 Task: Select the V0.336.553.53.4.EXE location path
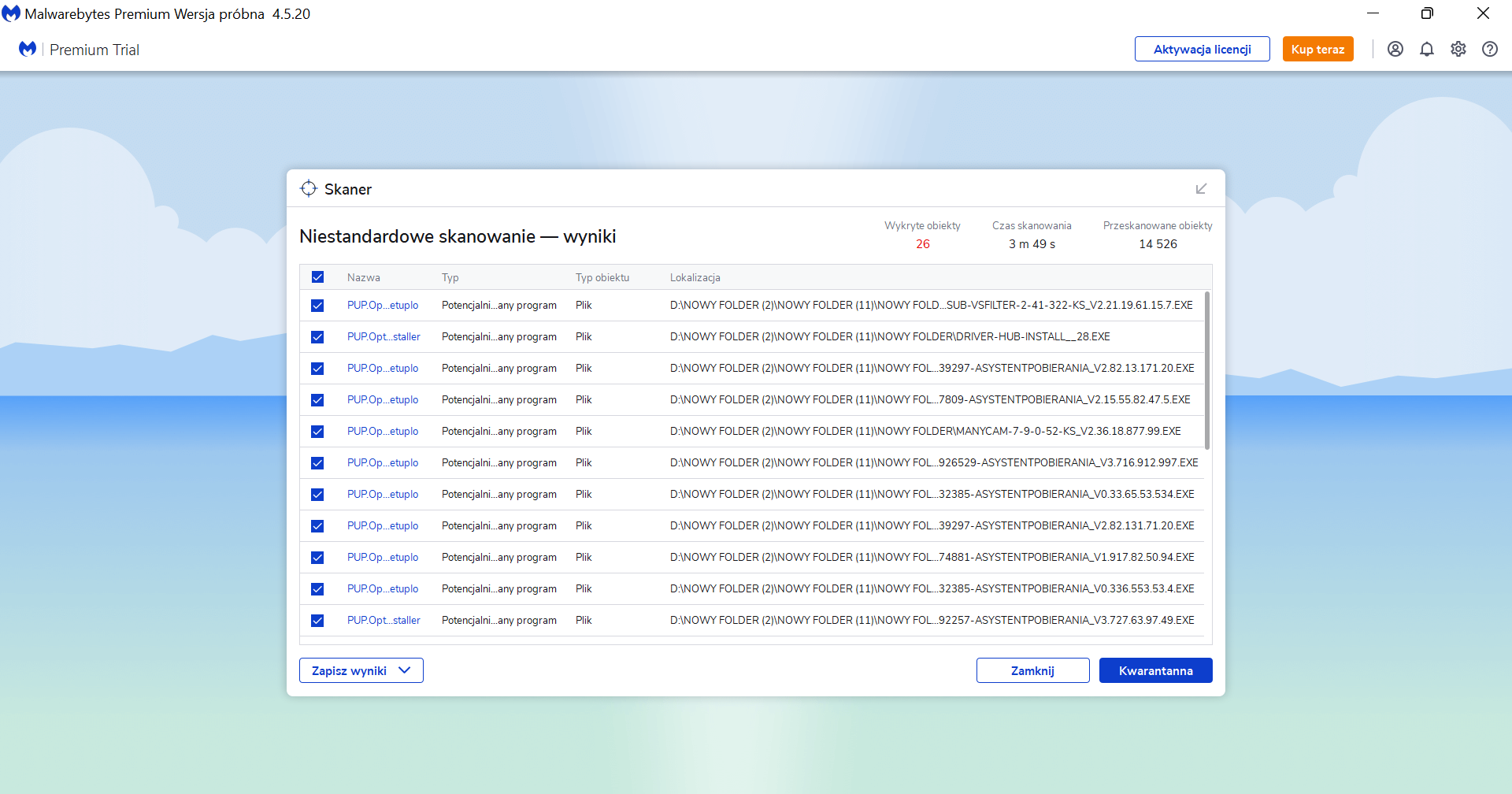932,588
